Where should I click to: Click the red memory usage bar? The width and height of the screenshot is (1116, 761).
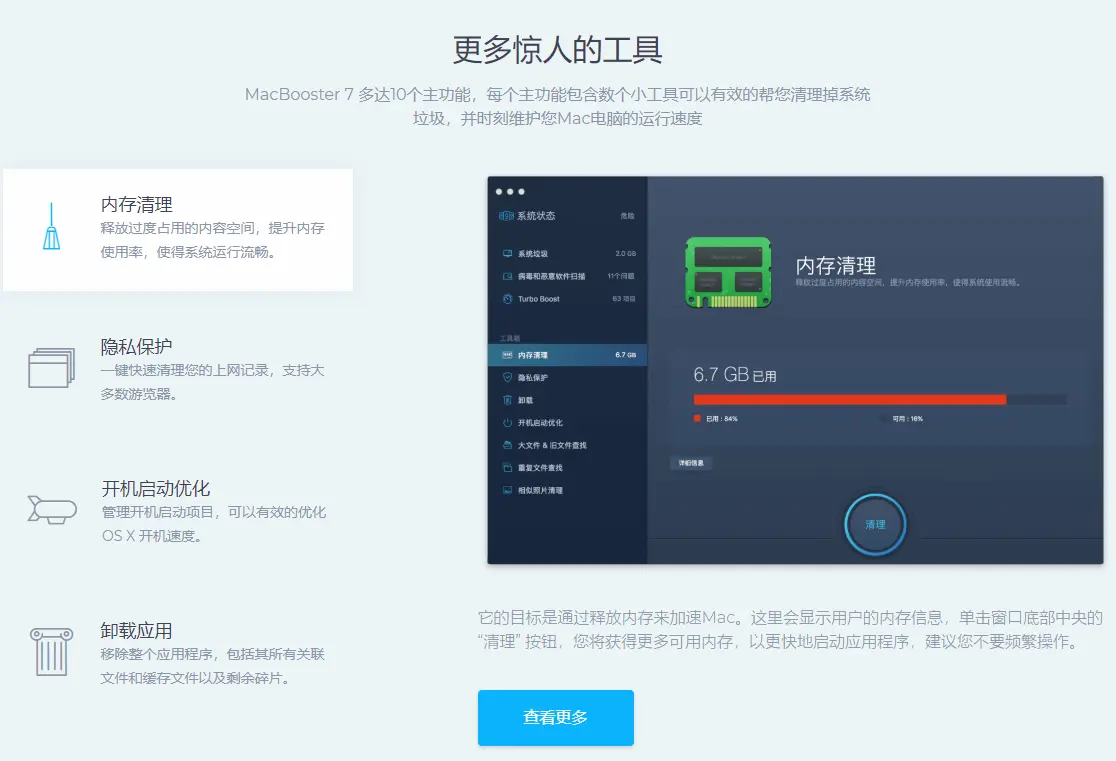850,399
